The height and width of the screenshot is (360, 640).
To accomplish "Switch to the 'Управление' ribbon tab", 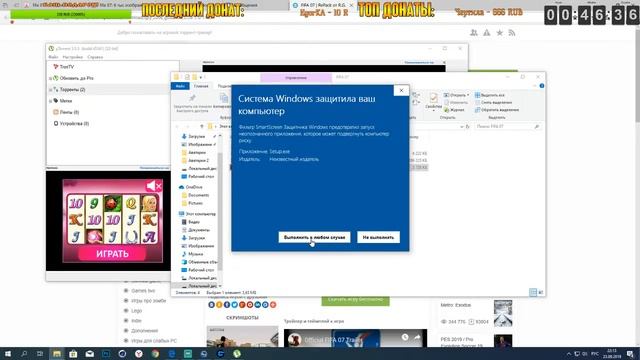I will 296,77.
